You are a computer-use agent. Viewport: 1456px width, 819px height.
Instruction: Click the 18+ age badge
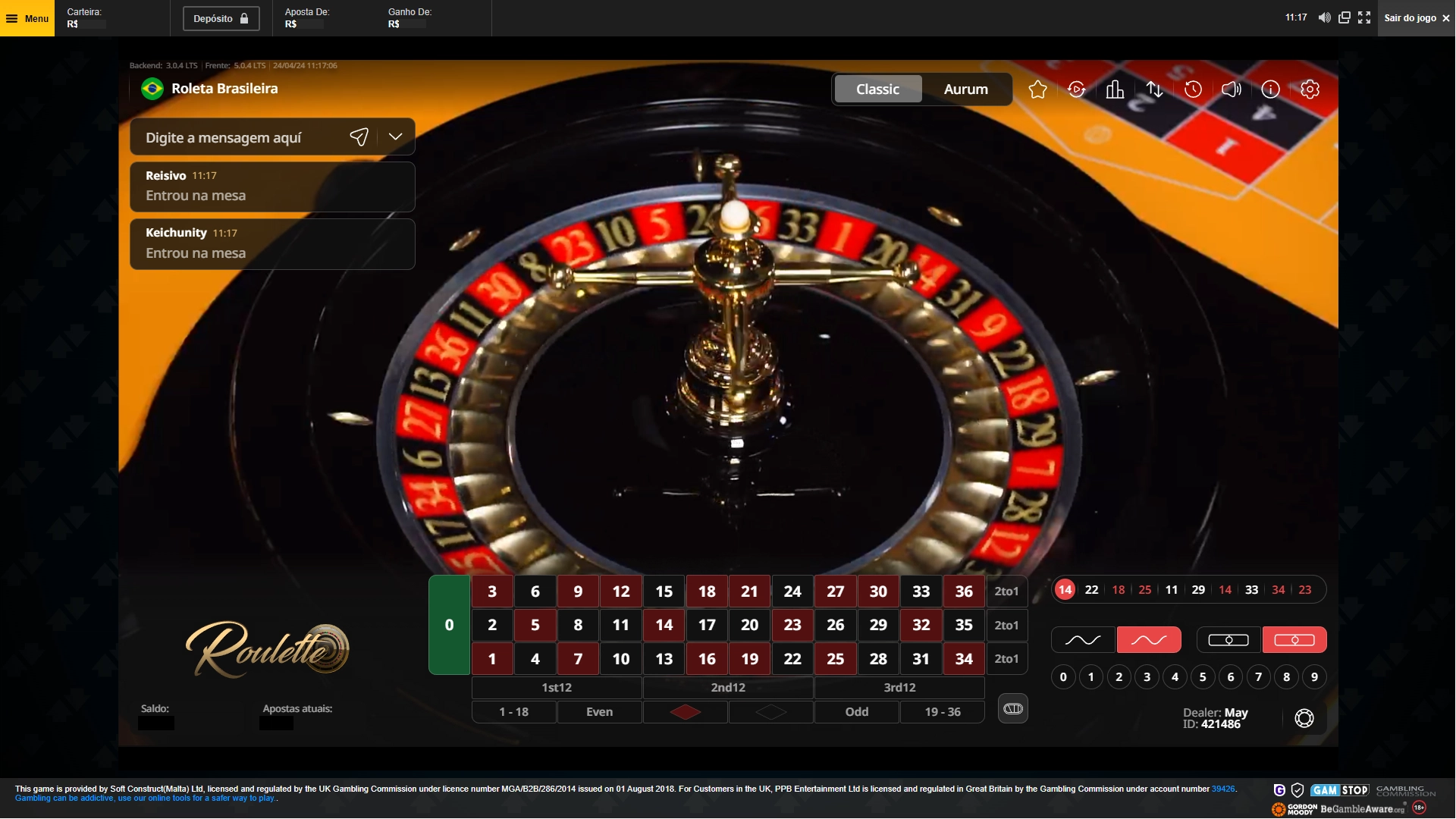pyautogui.click(x=1420, y=808)
